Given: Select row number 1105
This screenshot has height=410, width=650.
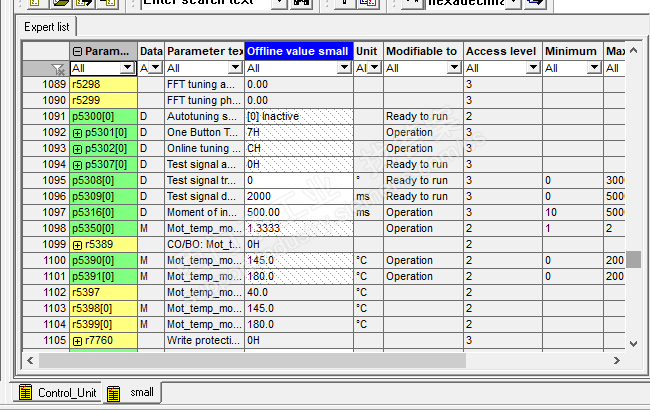Looking at the screenshot, I should pos(46,341).
